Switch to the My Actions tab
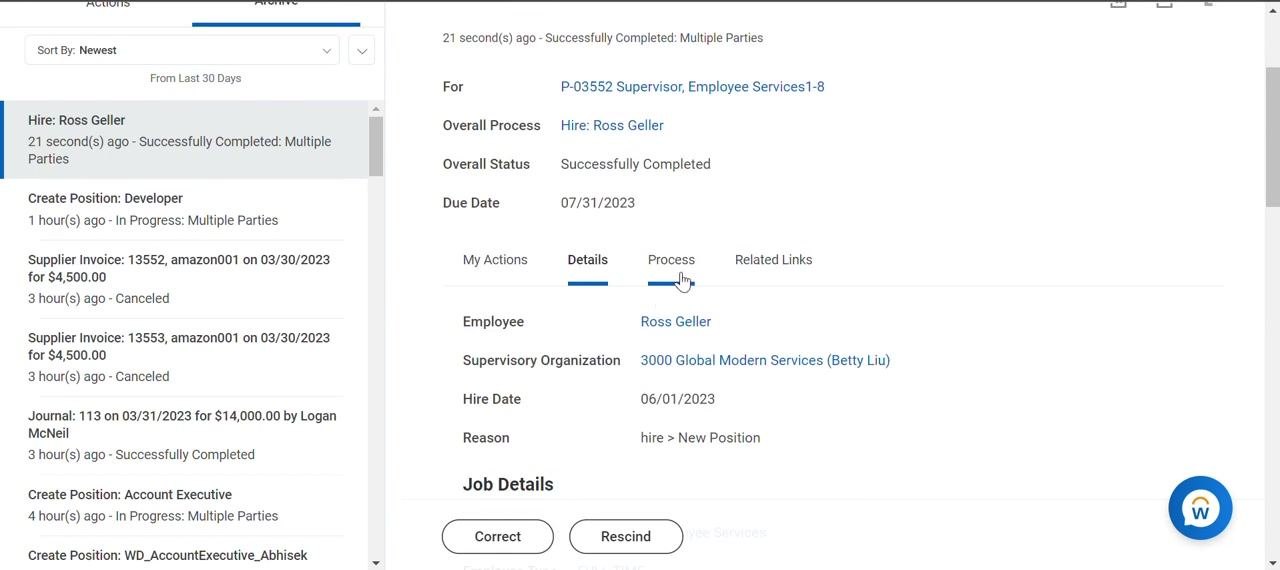Viewport: 1280px width, 570px height. tap(495, 260)
